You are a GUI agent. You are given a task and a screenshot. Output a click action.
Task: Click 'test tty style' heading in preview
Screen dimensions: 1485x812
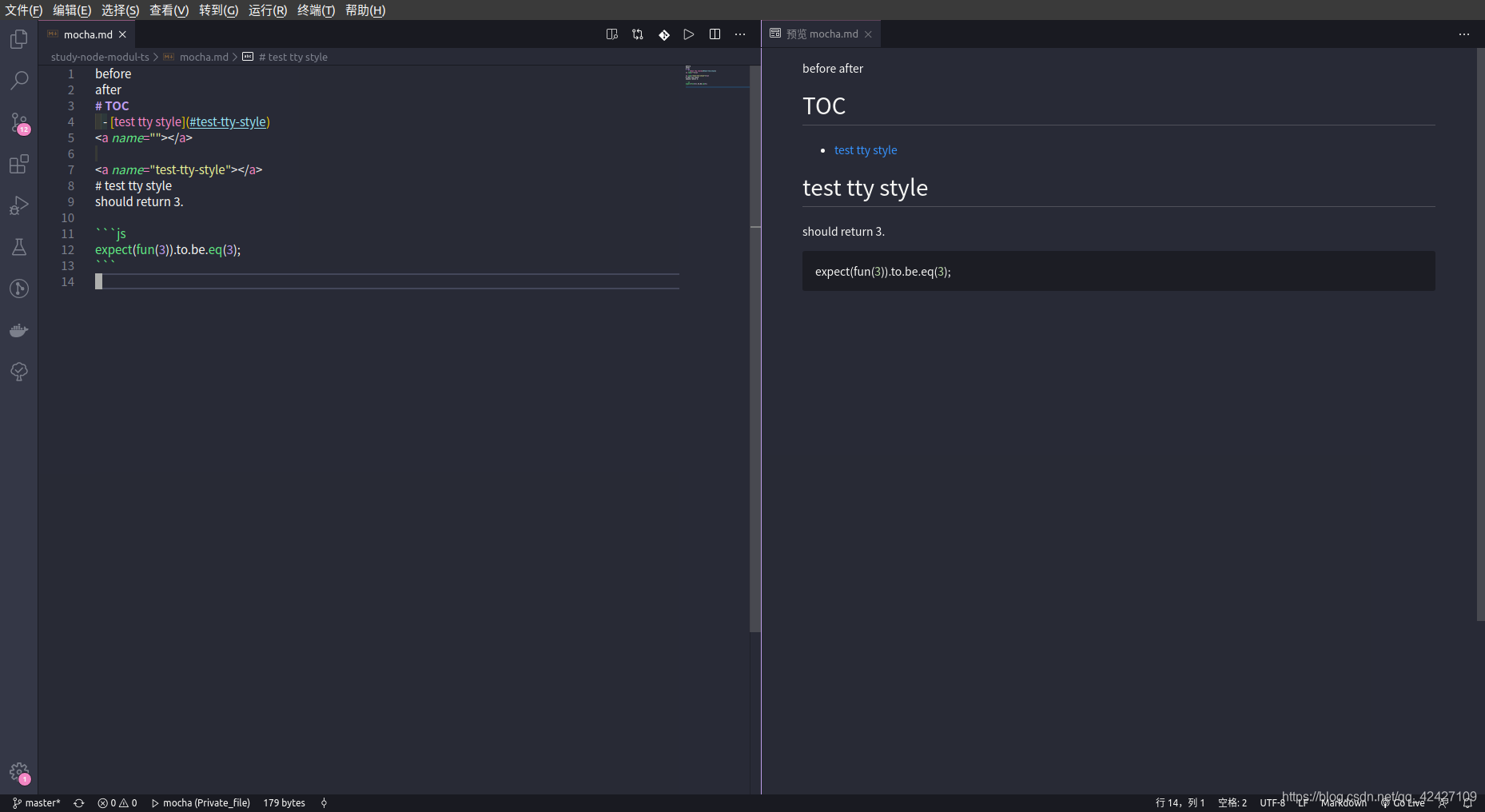tap(865, 188)
